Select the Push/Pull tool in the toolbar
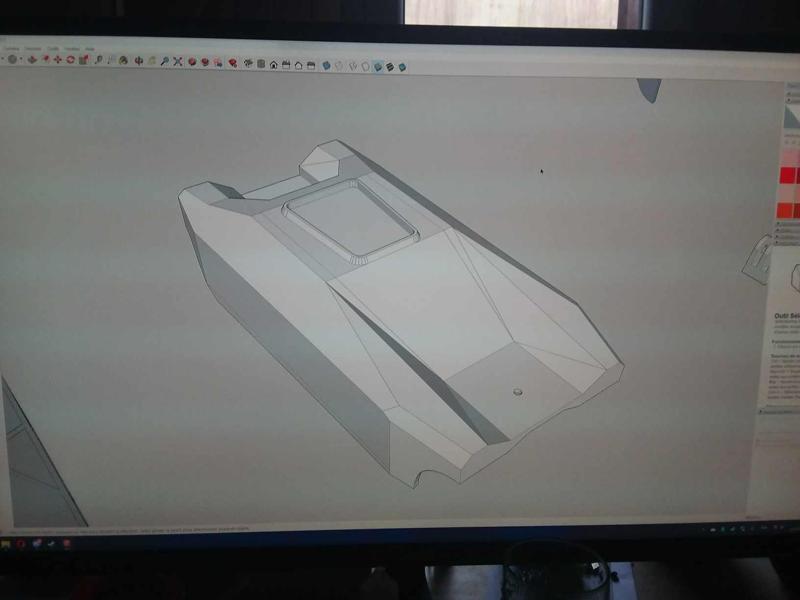This screenshot has height=600, width=800. 32,60
